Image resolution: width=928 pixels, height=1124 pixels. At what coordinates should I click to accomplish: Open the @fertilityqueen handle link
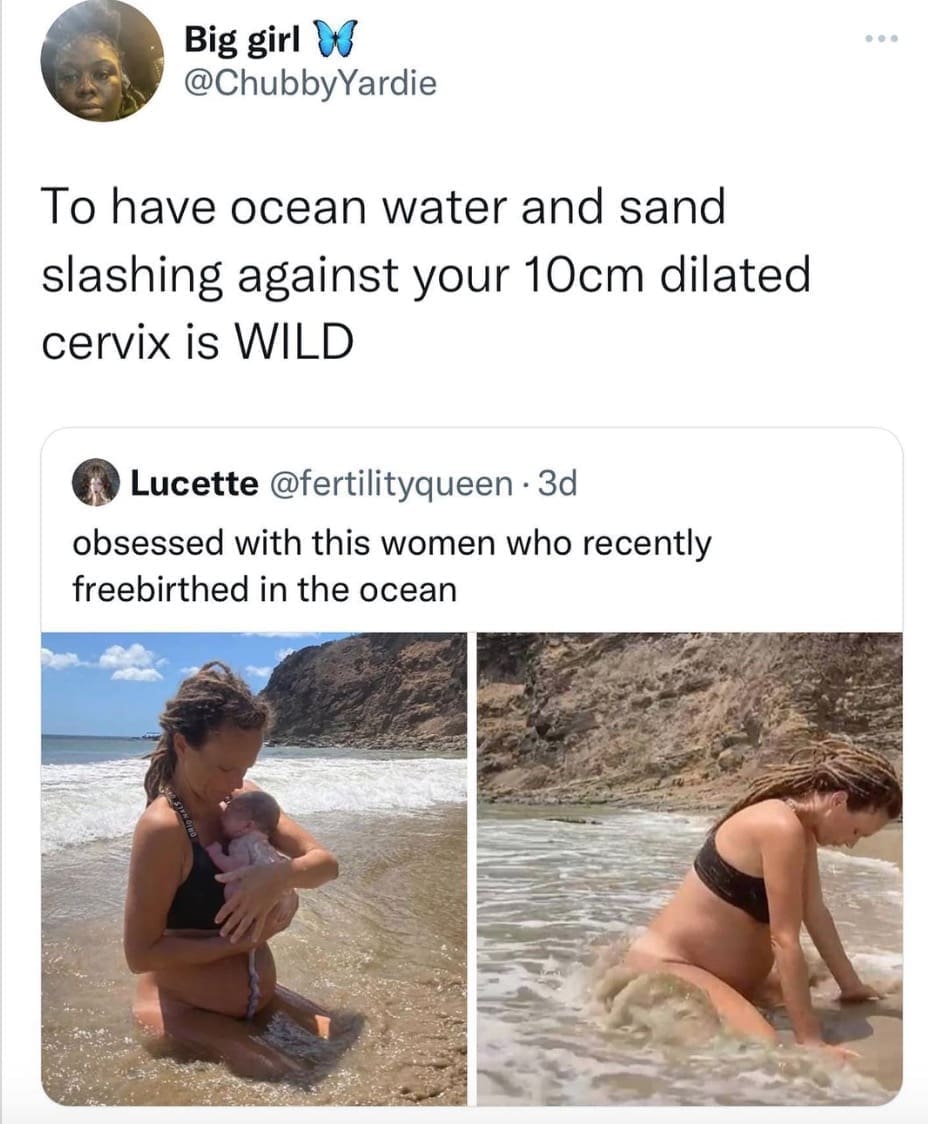(x=392, y=484)
